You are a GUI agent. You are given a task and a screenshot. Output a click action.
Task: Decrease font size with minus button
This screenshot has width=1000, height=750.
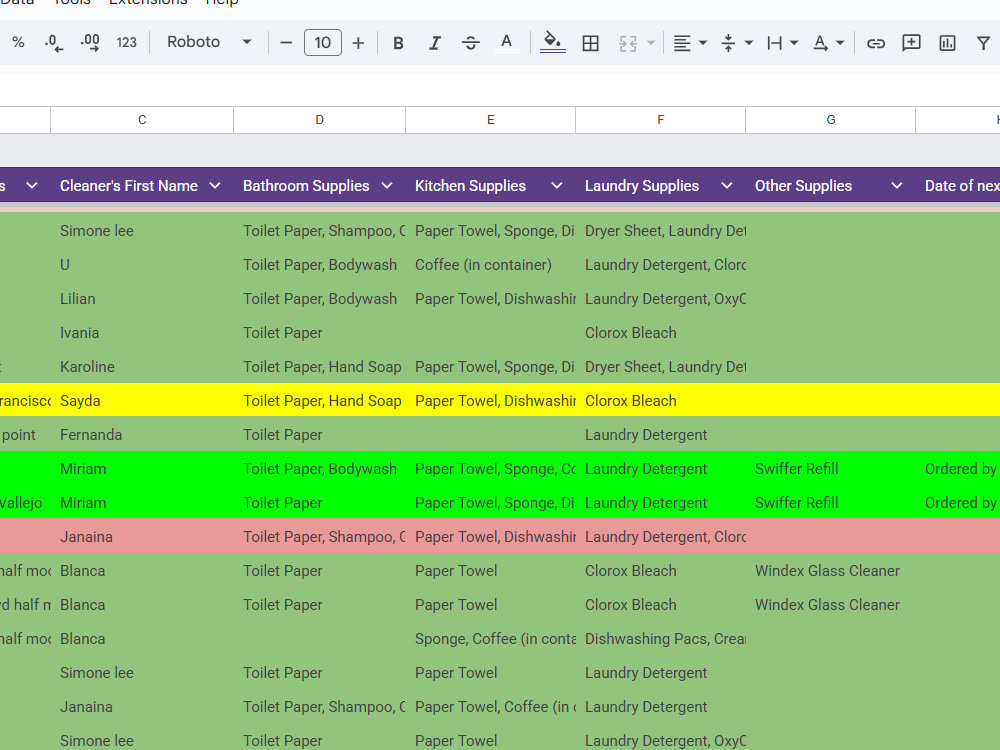pos(286,43)
